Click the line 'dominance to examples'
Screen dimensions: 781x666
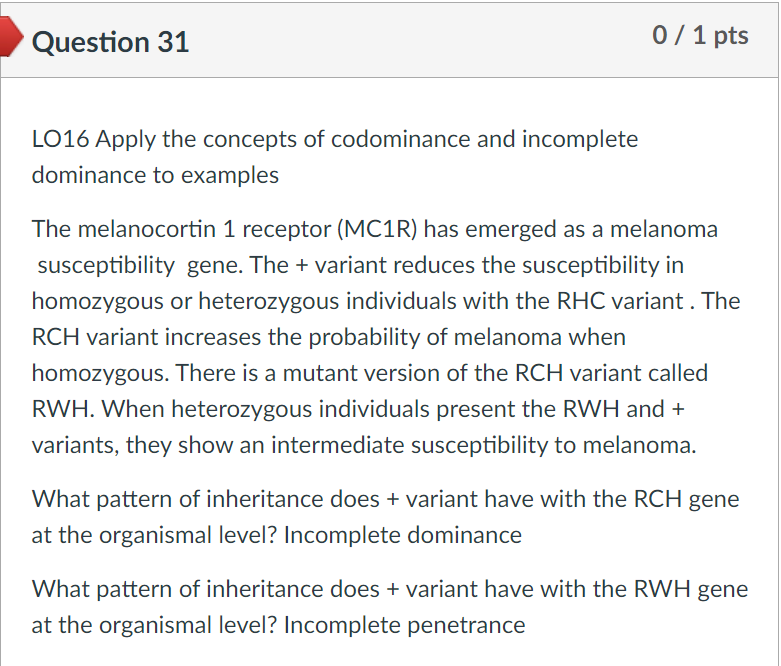pyautogui.click(x=155, y=175)
